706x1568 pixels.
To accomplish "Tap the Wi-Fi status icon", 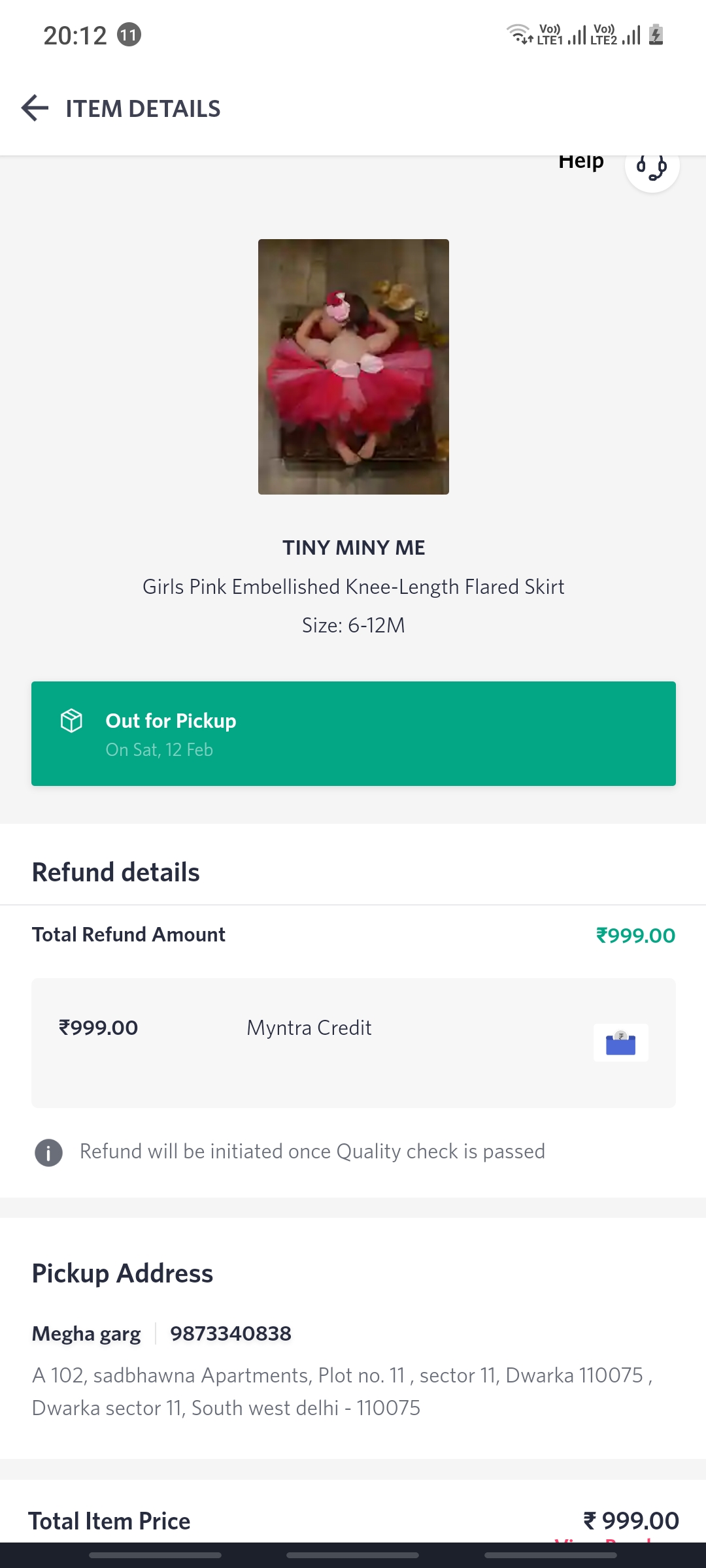I will pyautogui.click(x=520, y=33).
